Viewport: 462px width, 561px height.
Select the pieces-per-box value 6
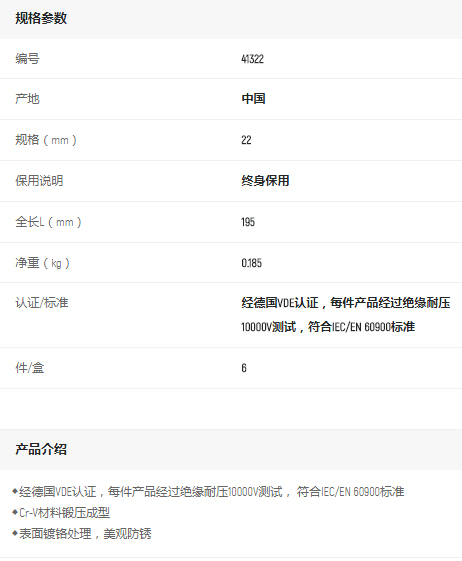[x=244, y=368]
